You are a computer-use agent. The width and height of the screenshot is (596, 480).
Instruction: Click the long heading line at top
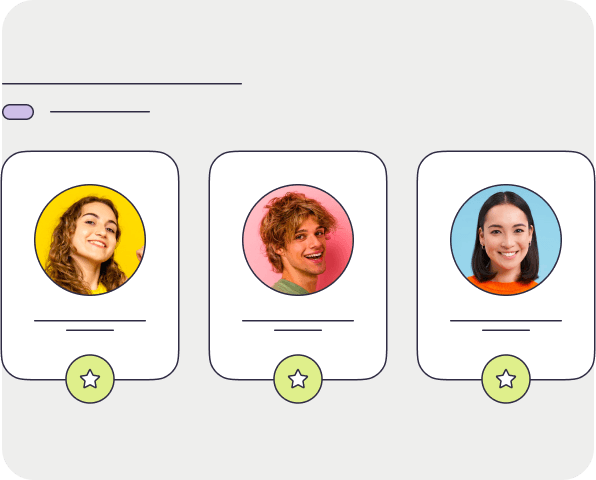pyautogui.click(x=122, y=83)
